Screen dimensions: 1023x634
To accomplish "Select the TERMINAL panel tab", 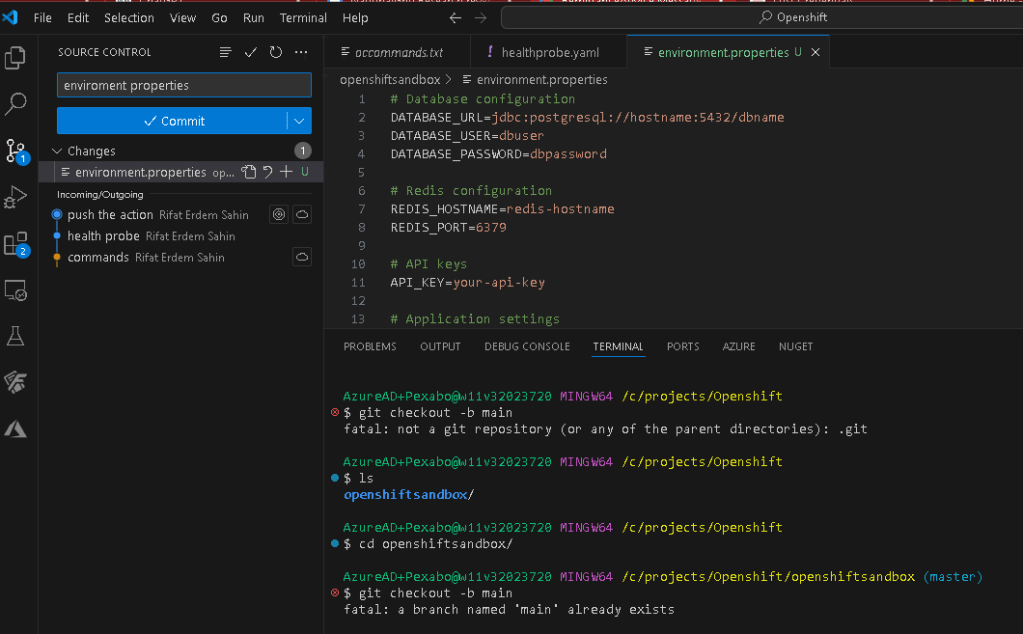I will pos(618,346).
